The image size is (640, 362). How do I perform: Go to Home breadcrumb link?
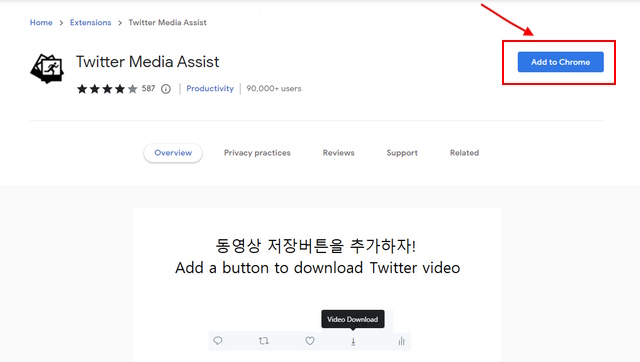point(41,22)
